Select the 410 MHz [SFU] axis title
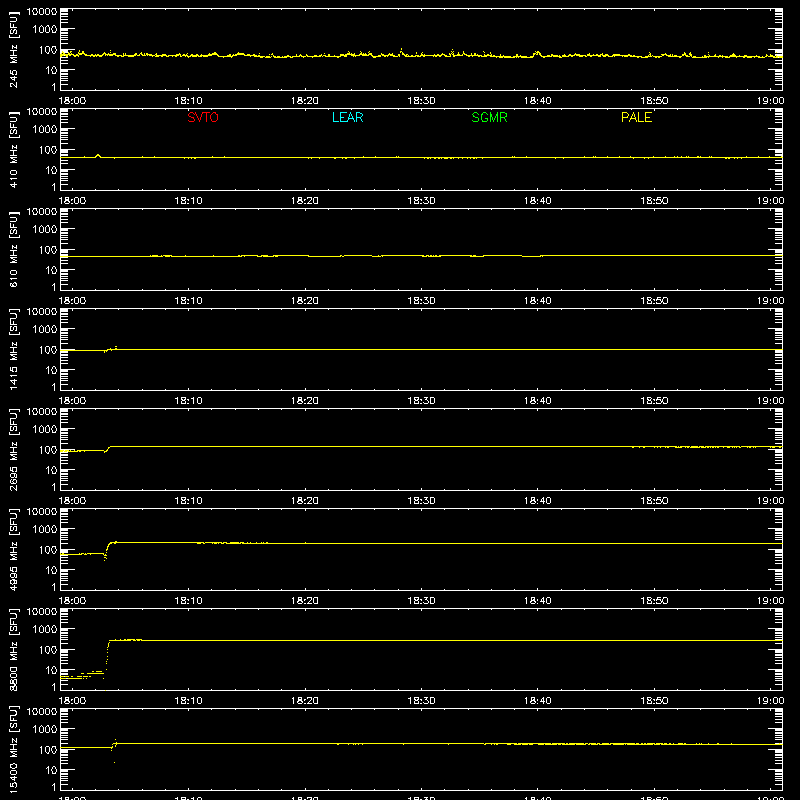Screen dimensions: 800x800 pyautogui.click(x=14, y=149)
